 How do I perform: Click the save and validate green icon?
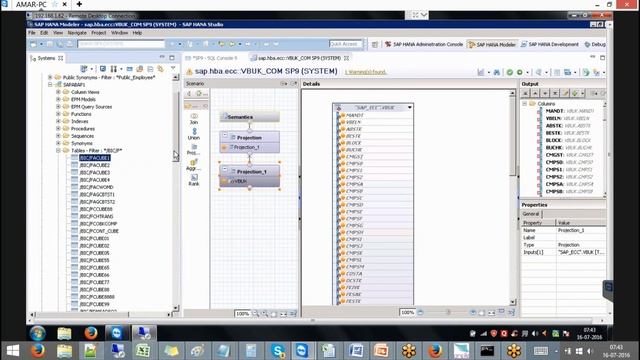coord(509,72)
